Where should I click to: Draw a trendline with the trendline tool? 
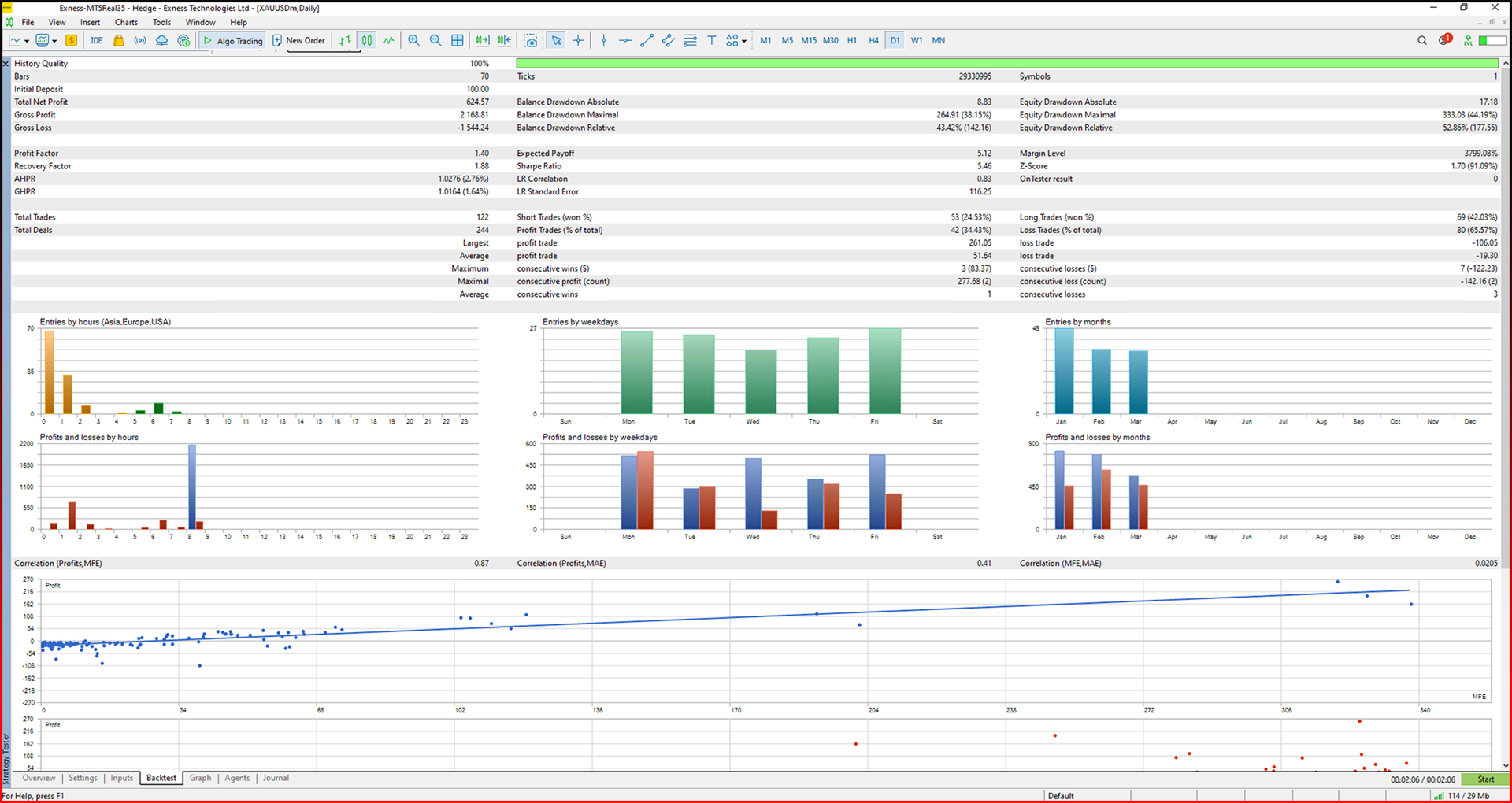(x=647, y=41)
